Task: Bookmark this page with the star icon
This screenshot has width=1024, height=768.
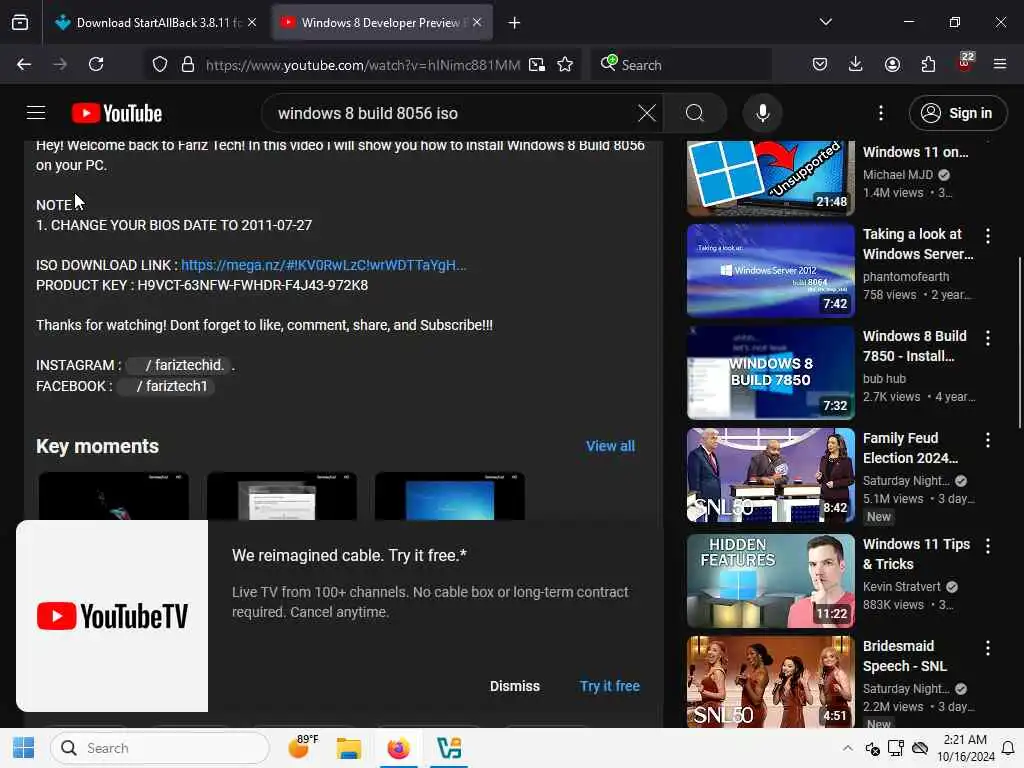Action: (565, 65)
